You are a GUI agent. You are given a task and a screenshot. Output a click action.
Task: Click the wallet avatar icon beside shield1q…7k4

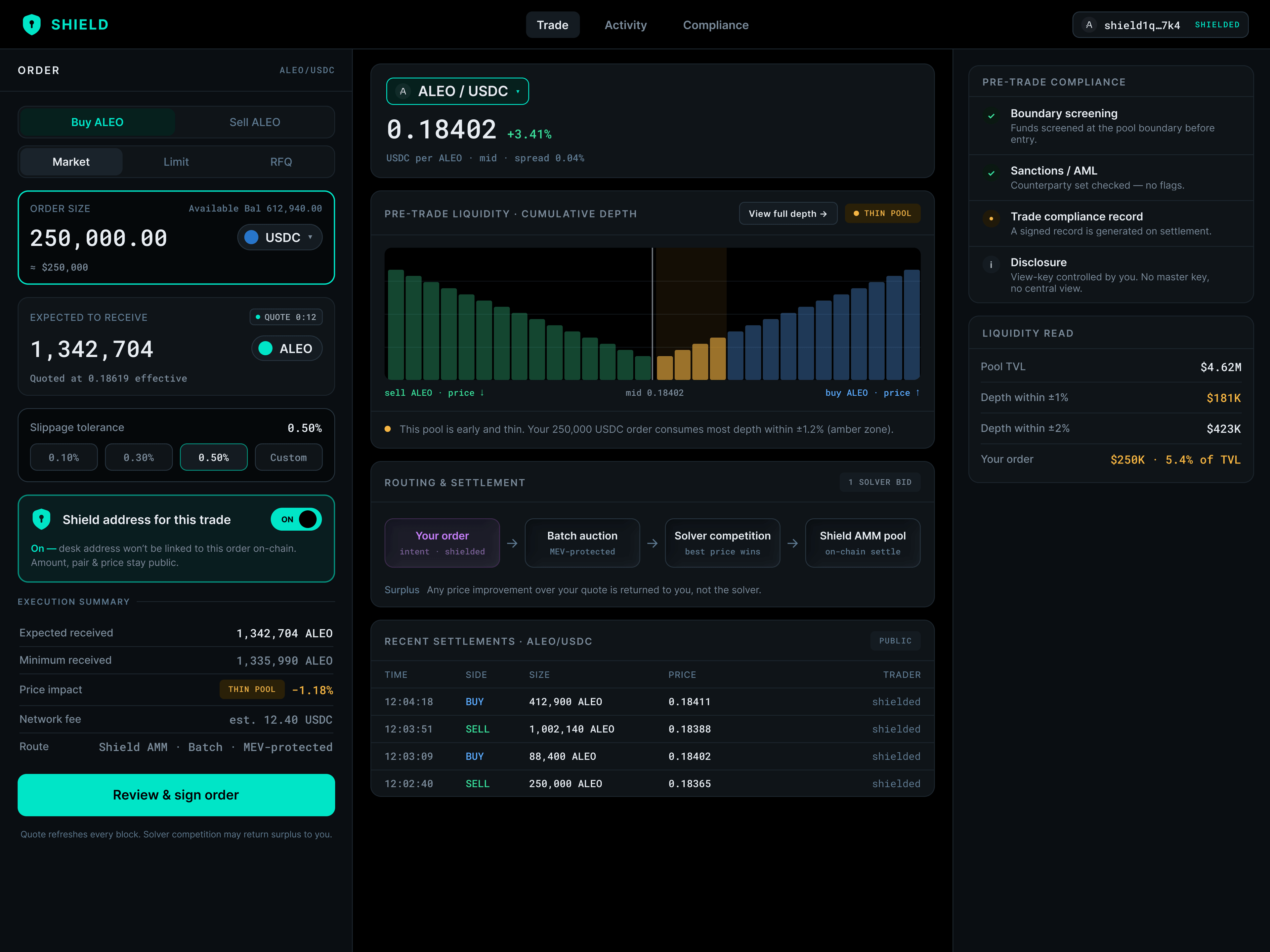pos(1088,25)
